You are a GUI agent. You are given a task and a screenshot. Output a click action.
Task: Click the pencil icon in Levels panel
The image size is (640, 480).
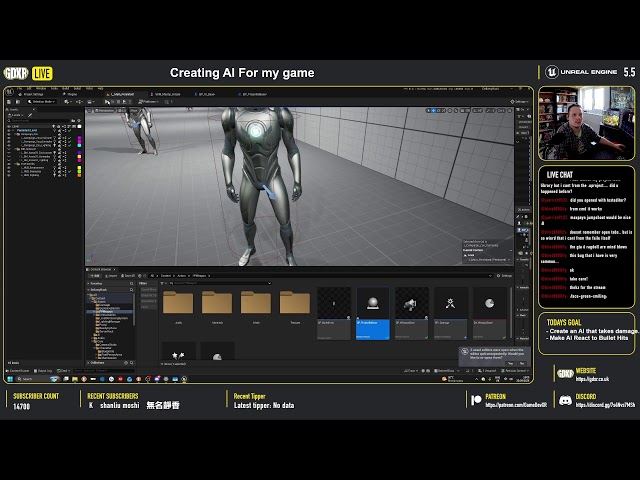pyautogui.click(x=30, y=115)
